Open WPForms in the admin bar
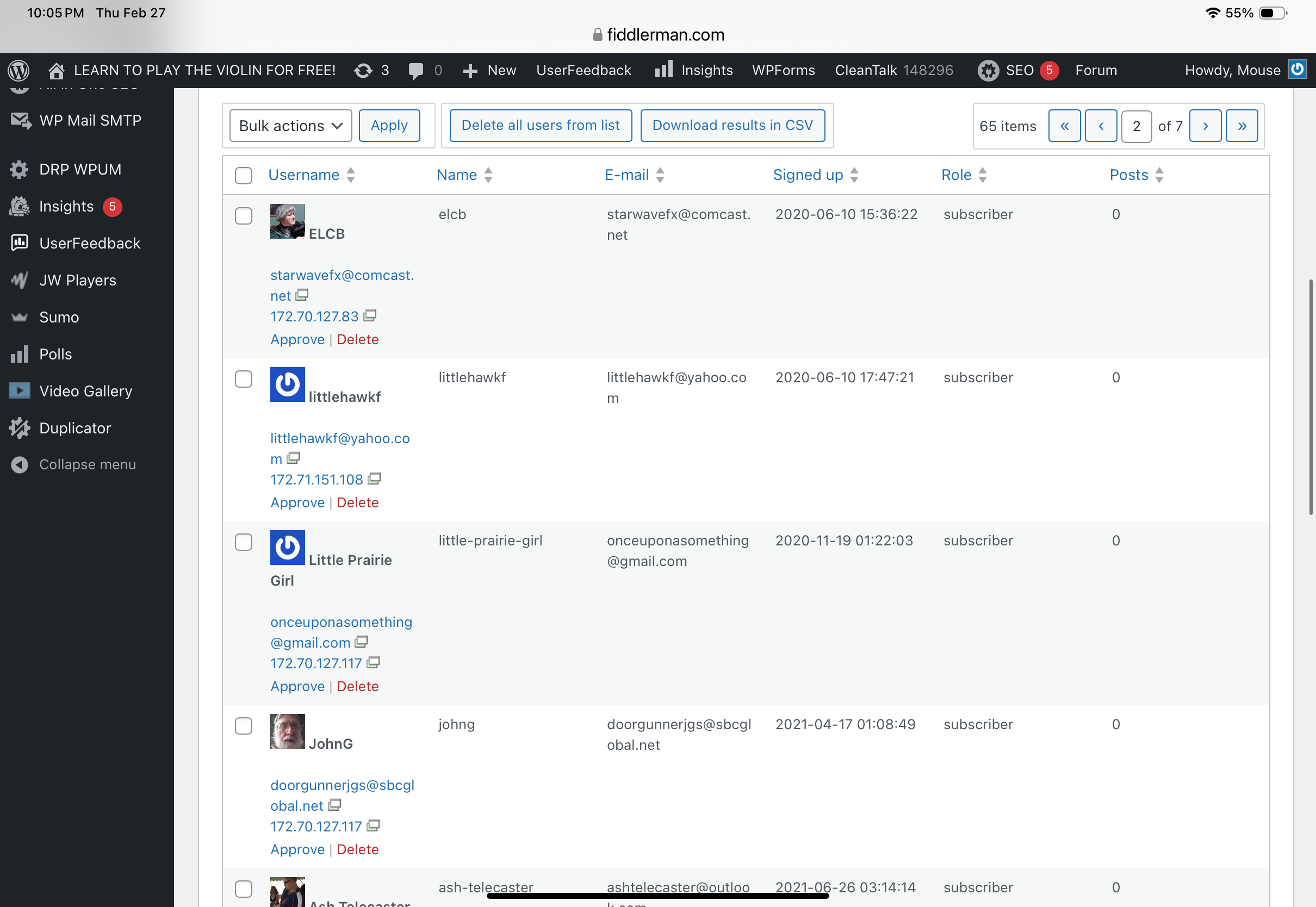 [784, 71]
